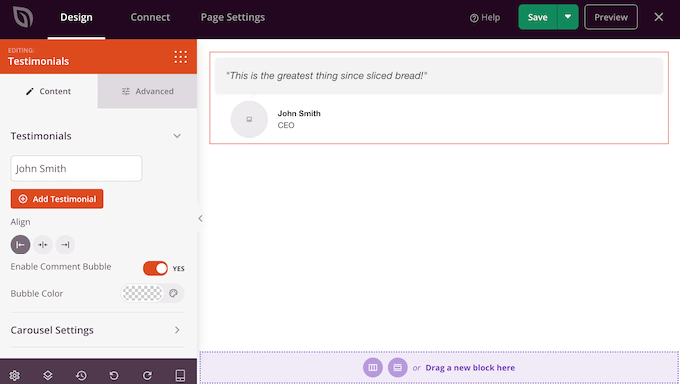Click the John Smith name in preview

[x=299, y=113]
